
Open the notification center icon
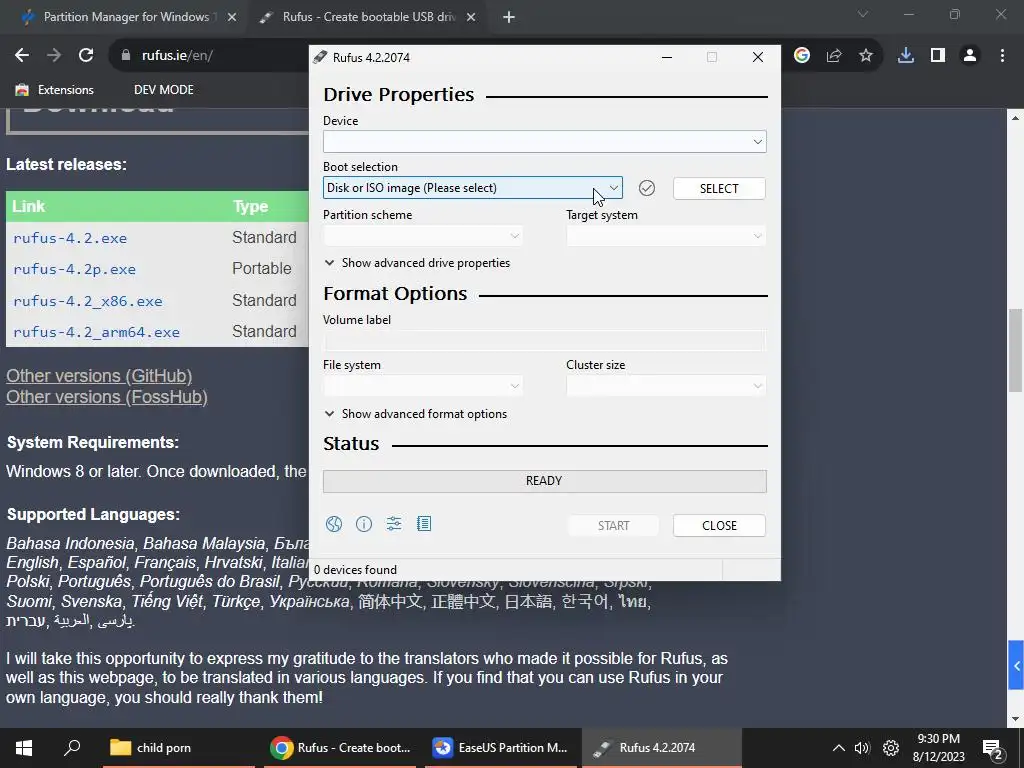point(993,748)
